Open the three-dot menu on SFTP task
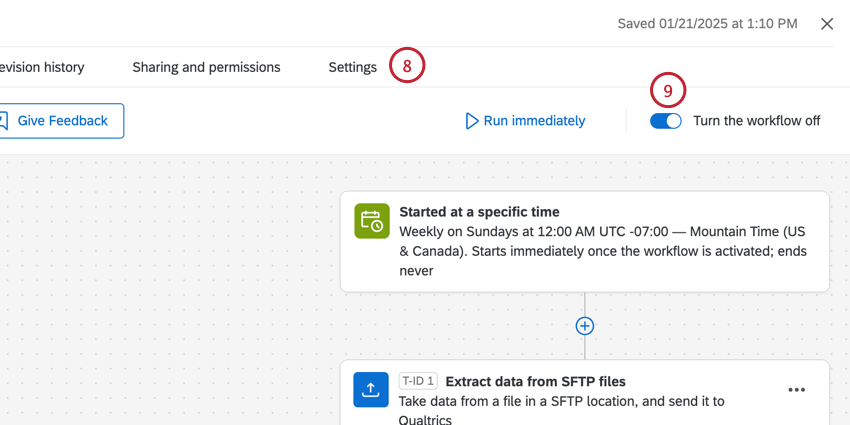Viewport: 850px width, 425px height. point(796,390)
